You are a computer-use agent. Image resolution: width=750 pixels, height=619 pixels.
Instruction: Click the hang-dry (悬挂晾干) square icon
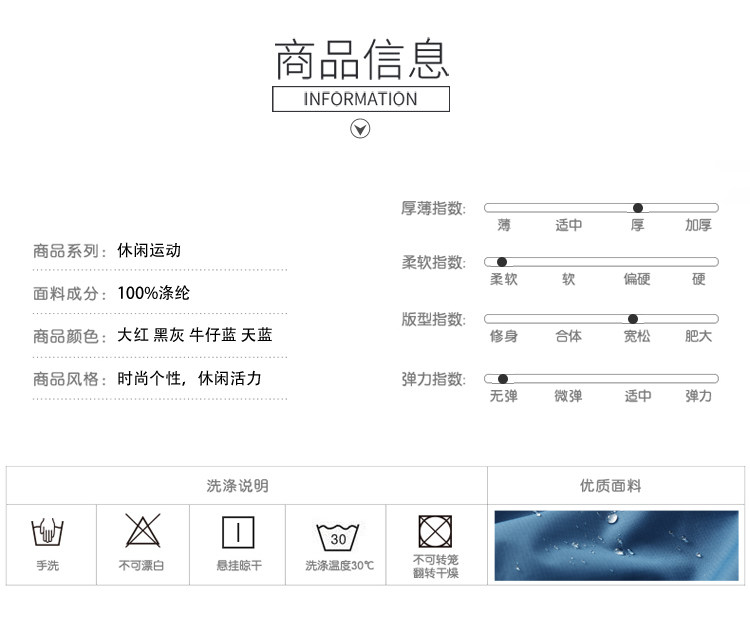point(238,532)
